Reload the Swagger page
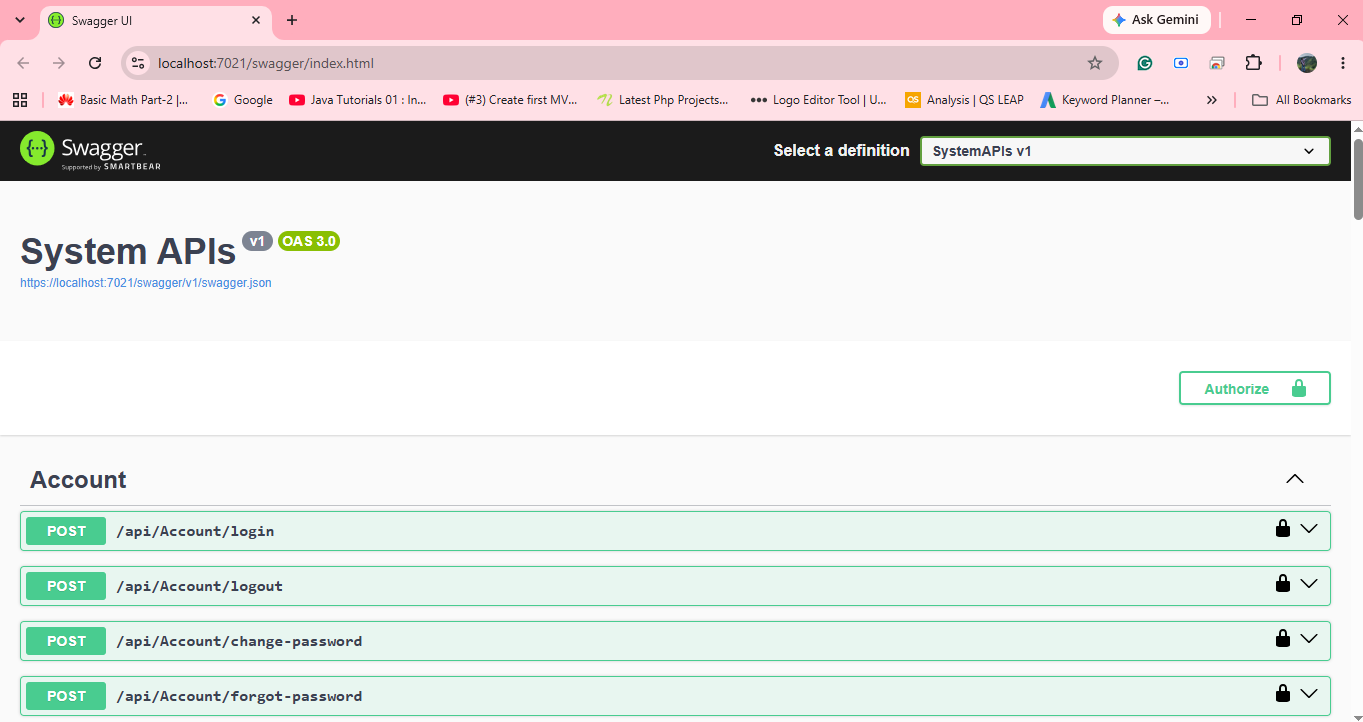The width and height of the screenshot is (1363, 722). click(x=95, y=63)
